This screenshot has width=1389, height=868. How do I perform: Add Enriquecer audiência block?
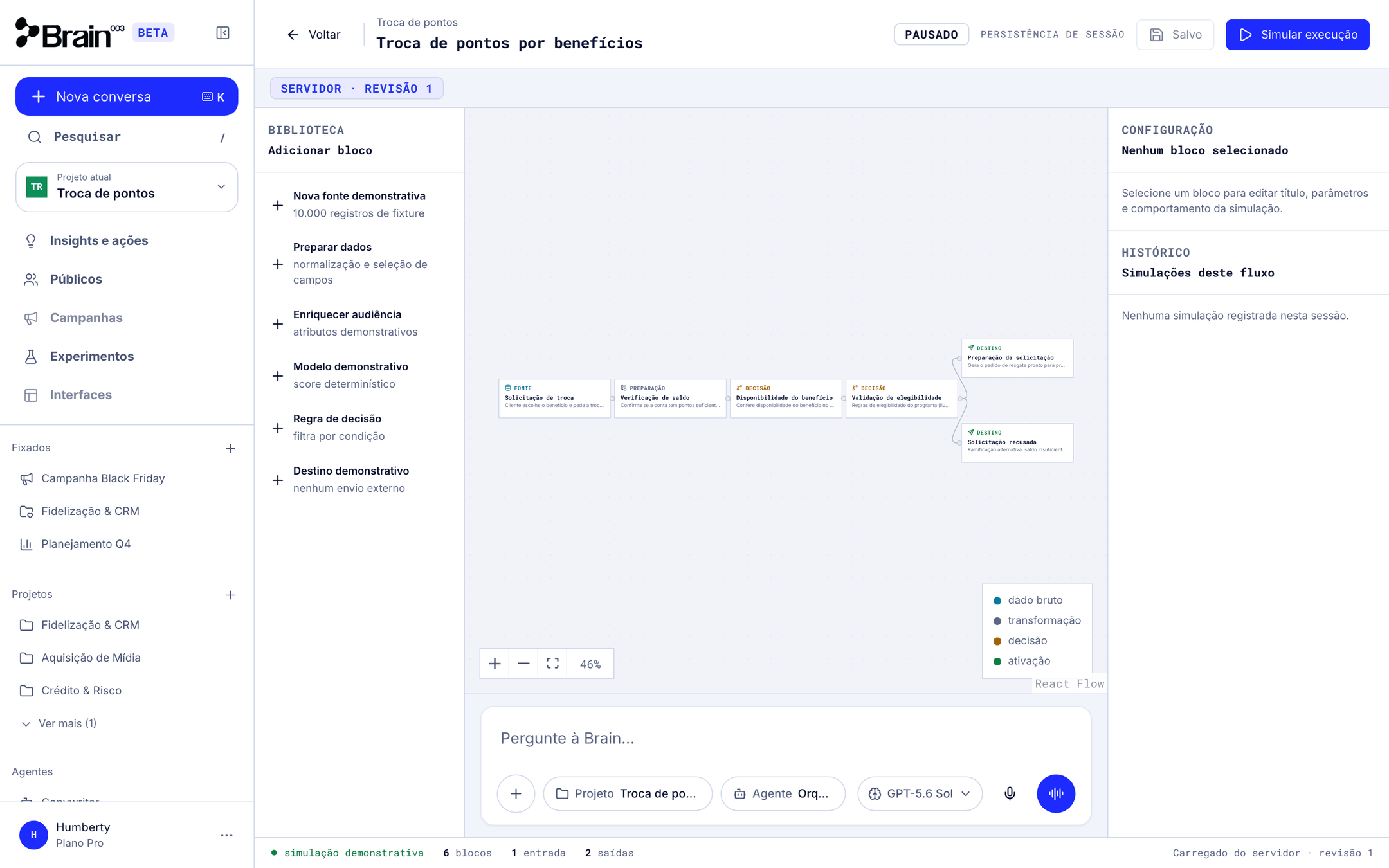[x=359, y=323]
